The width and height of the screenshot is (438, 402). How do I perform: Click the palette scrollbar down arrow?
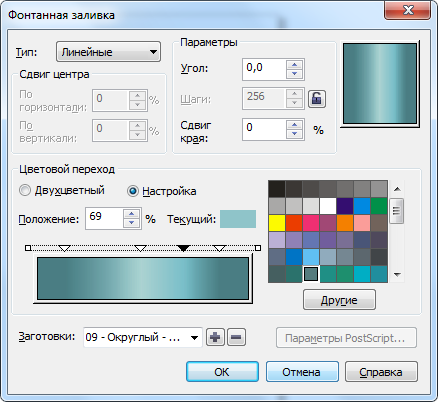pos(397,275)
